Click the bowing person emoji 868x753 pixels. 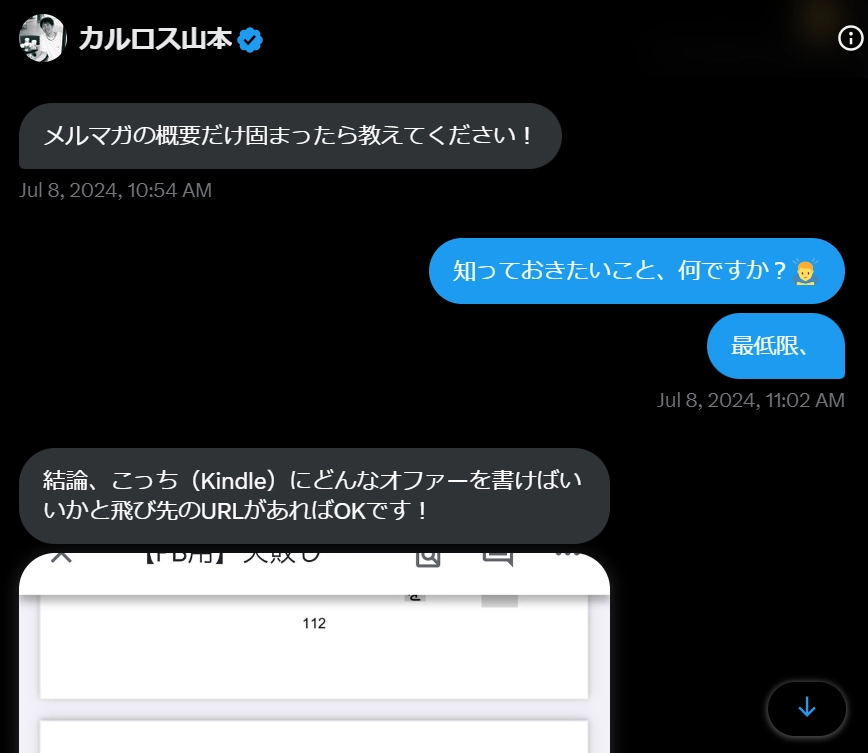tap(805, 272)
